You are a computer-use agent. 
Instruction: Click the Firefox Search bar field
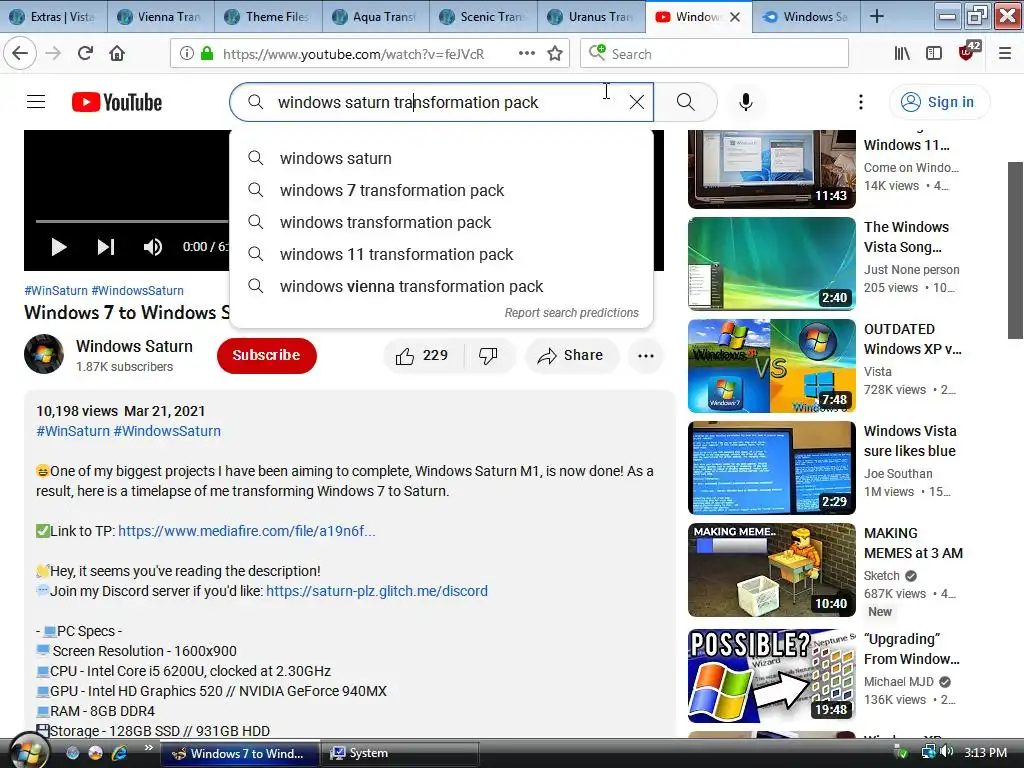714,54
